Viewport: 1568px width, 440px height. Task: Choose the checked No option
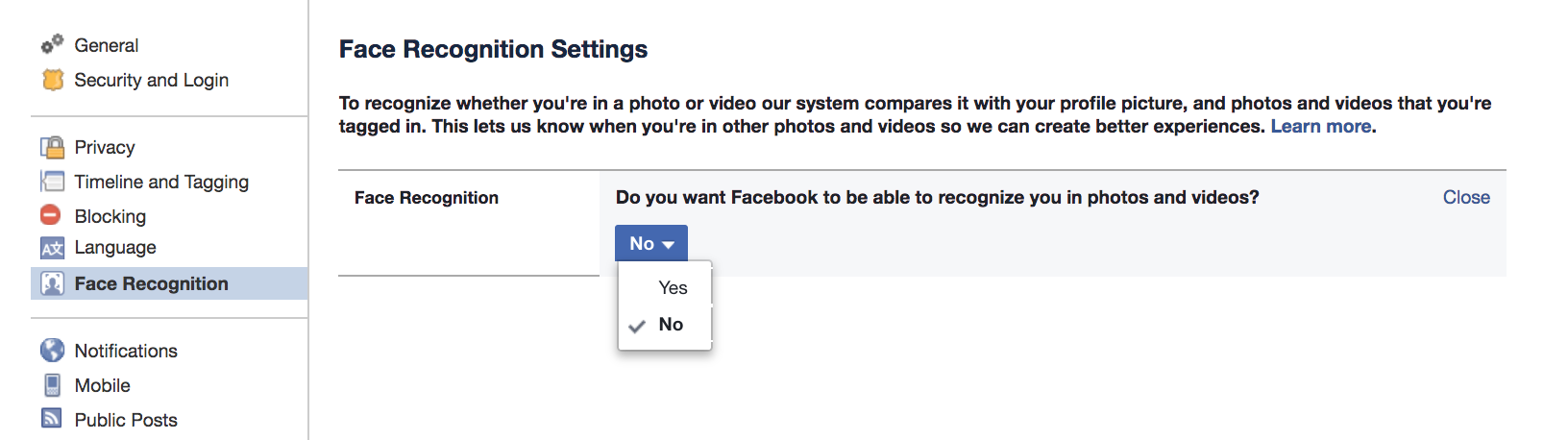(671, 325)
